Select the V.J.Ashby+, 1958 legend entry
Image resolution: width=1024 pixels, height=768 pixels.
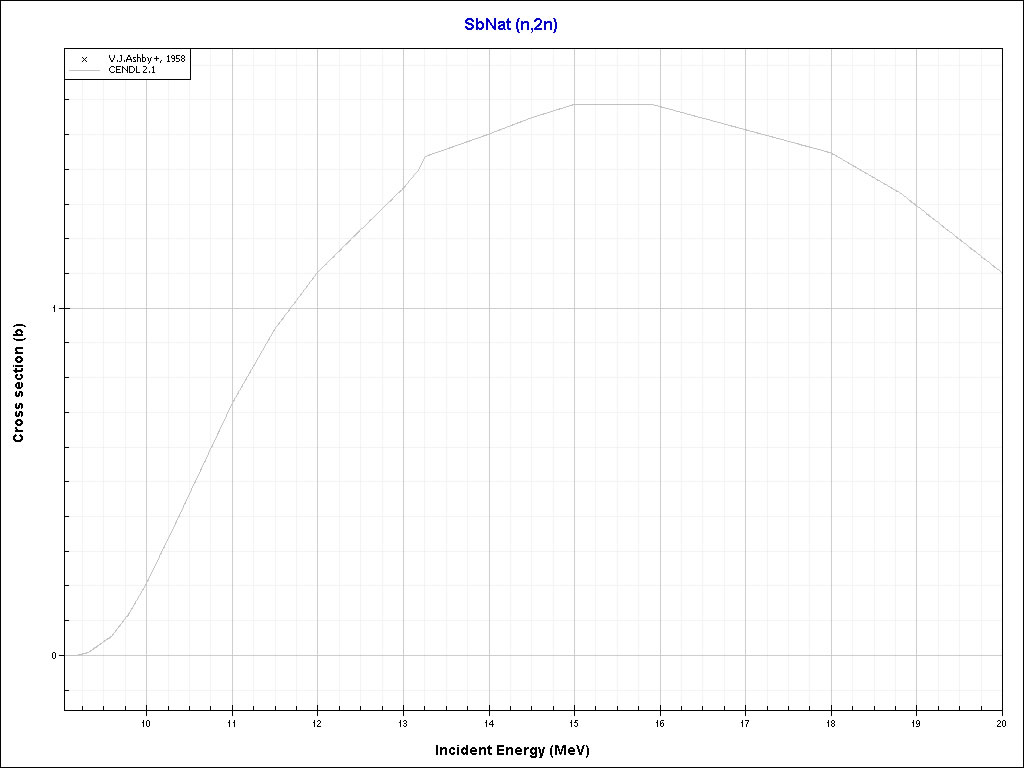(x=146, y=59)
